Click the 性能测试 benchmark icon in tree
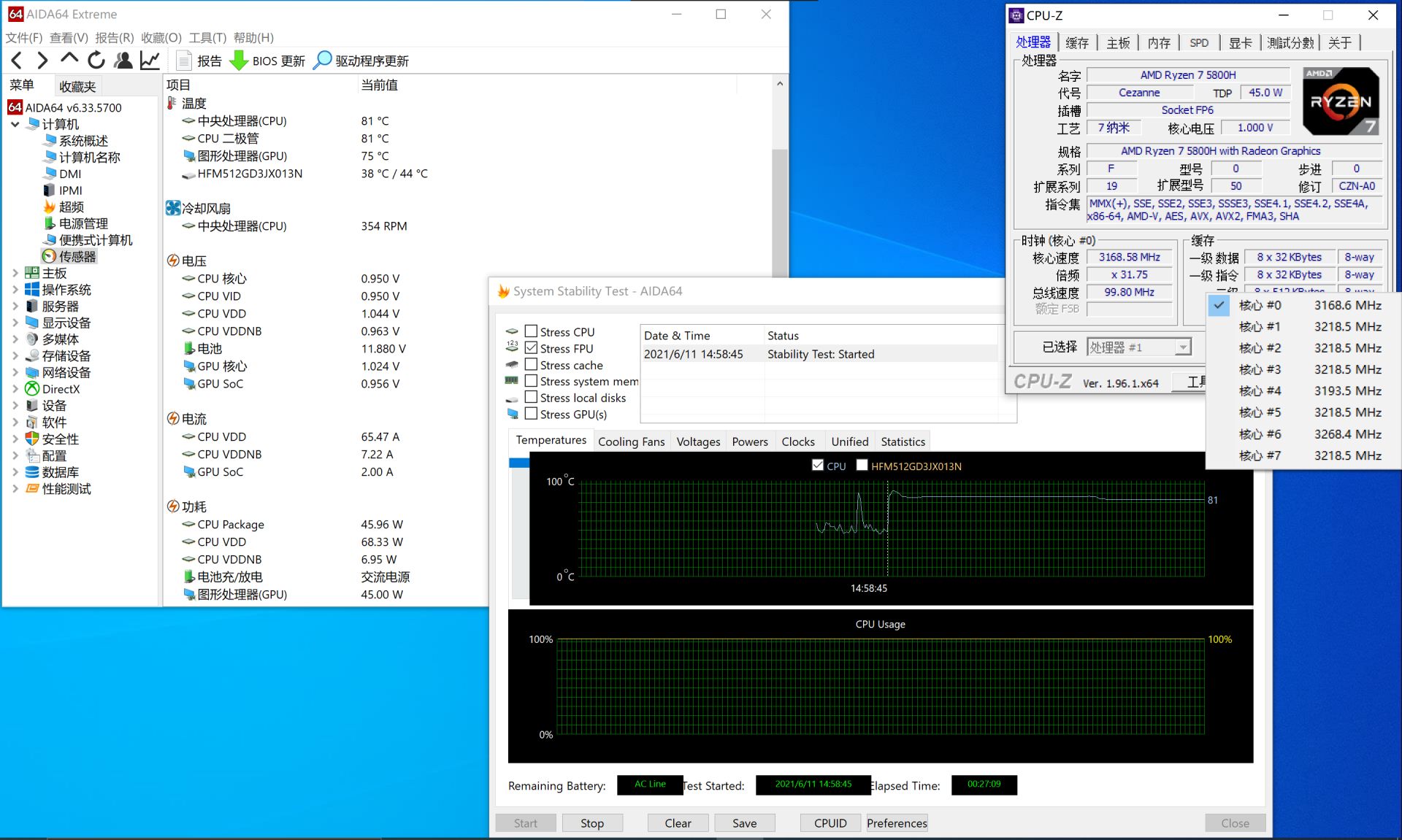Screen dimensions: 1402x840 pos(32,489)
